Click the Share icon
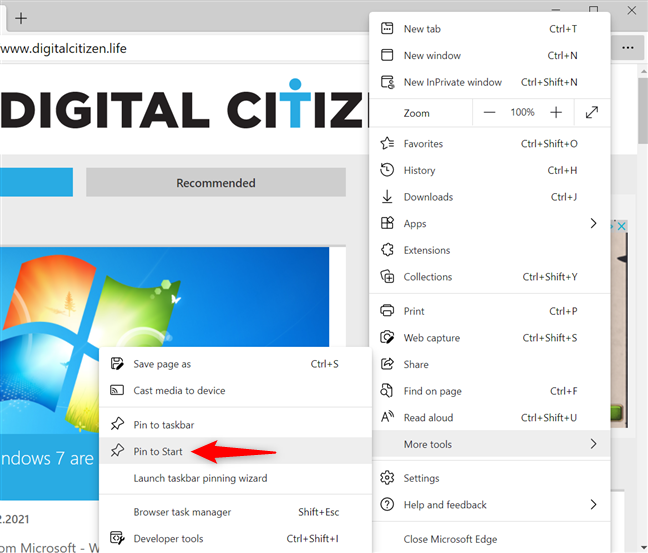 pyautogui.click(x=387, y=364)
